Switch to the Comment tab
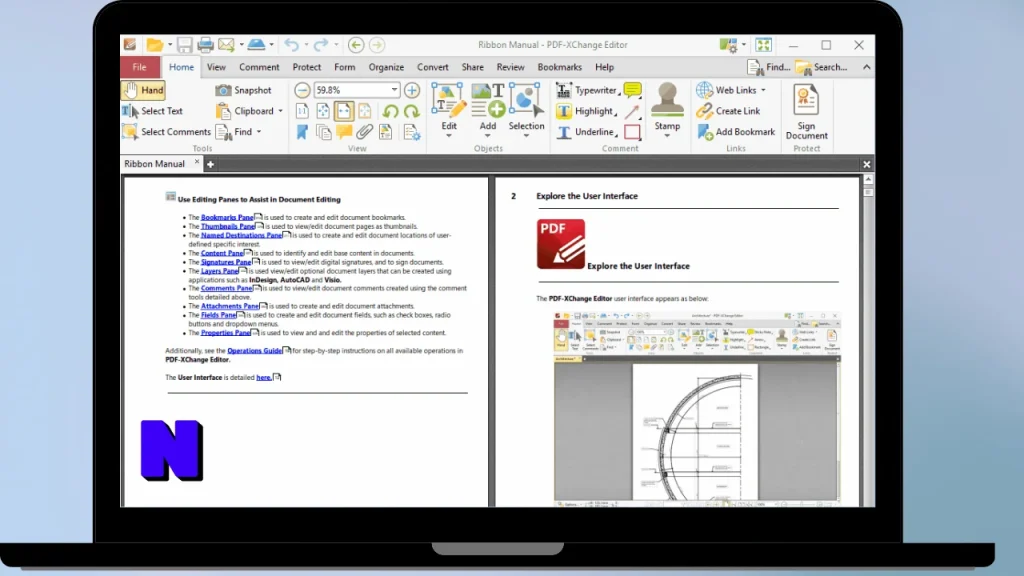 tap(259, 67)
